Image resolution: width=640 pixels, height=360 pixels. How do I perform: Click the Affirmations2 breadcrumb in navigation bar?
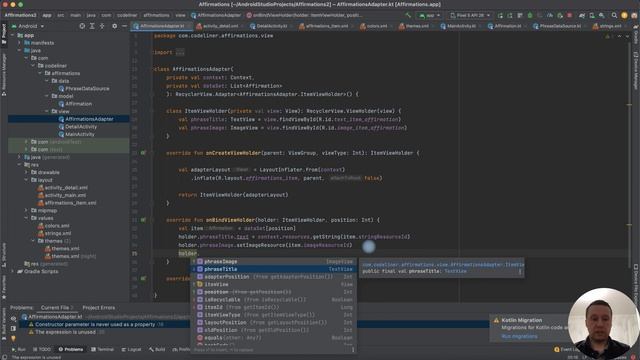[x=20, y=15]
